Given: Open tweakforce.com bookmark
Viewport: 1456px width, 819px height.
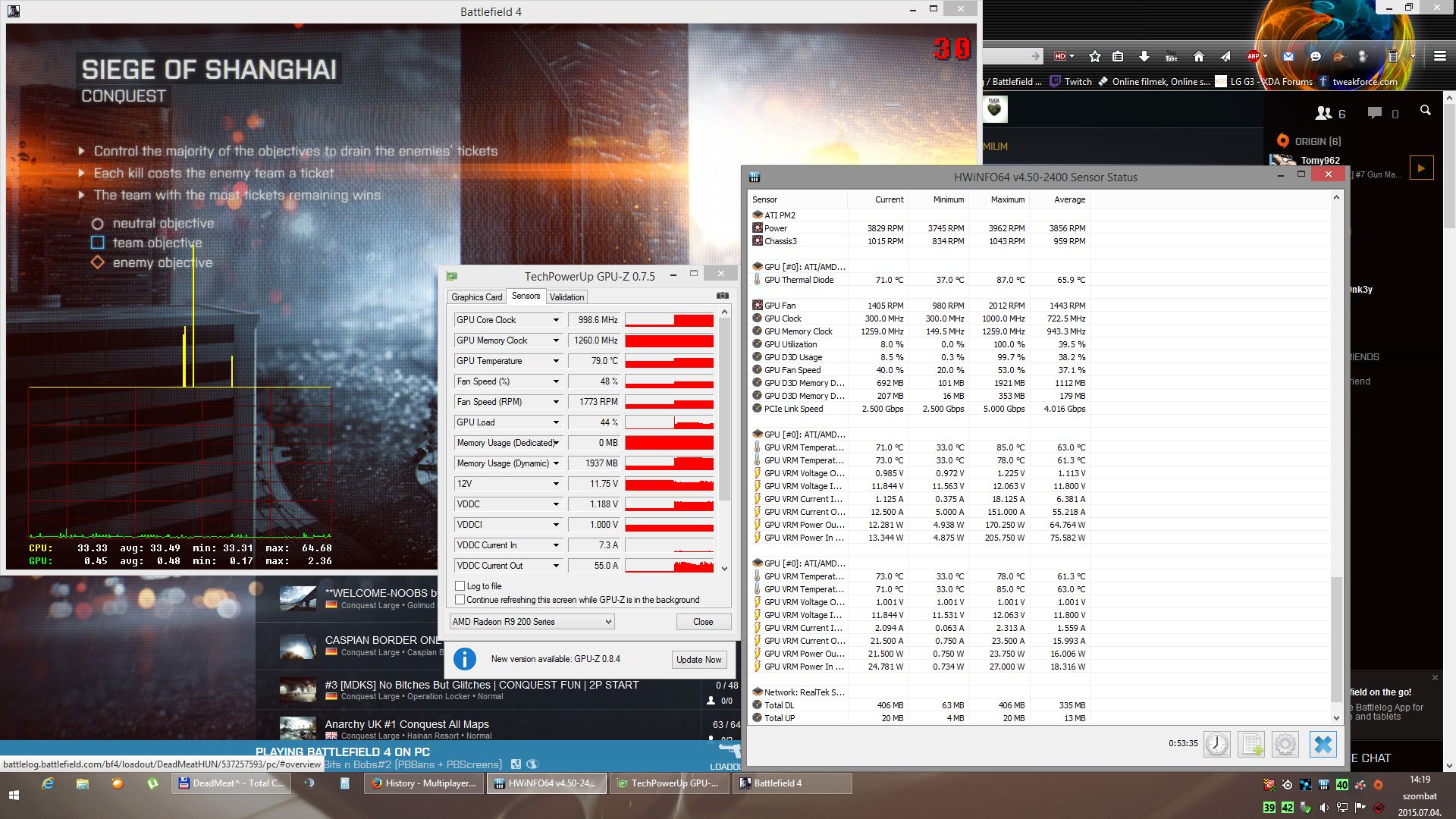Looking at the screenshot, I should coord(1357,82).
